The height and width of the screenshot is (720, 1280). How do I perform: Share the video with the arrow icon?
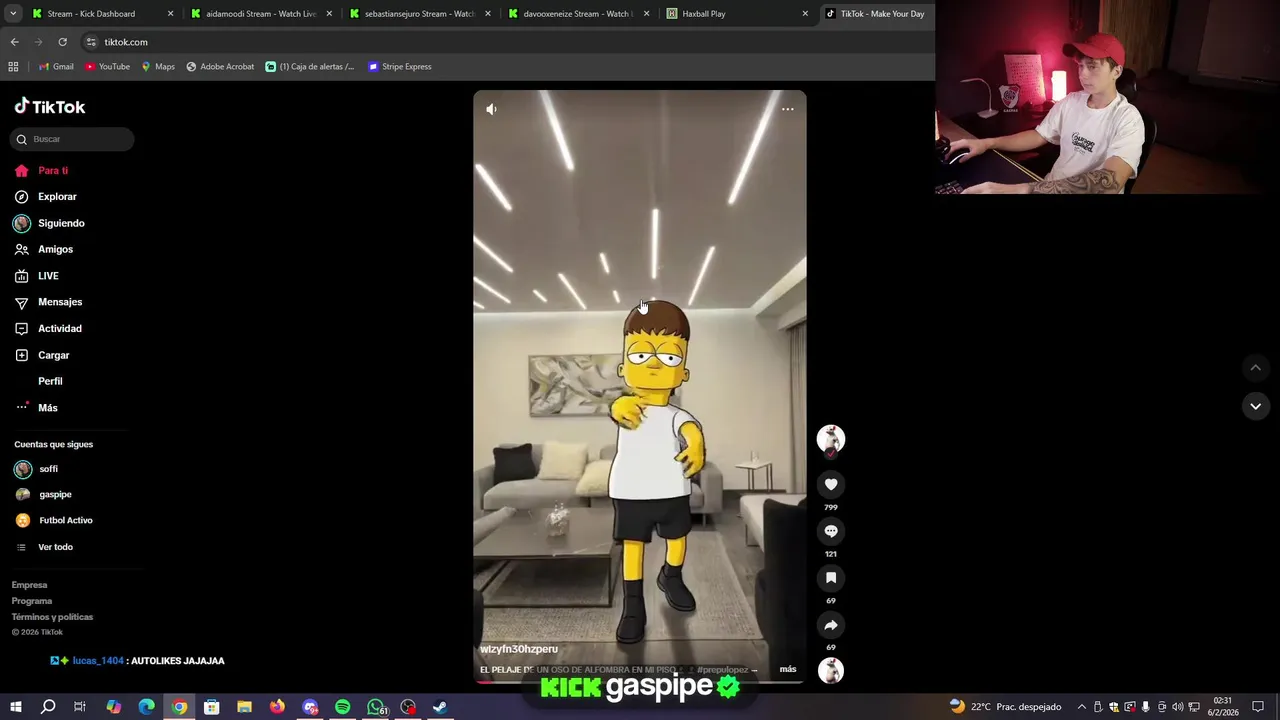pyautogui.click(x=831, y=625)
